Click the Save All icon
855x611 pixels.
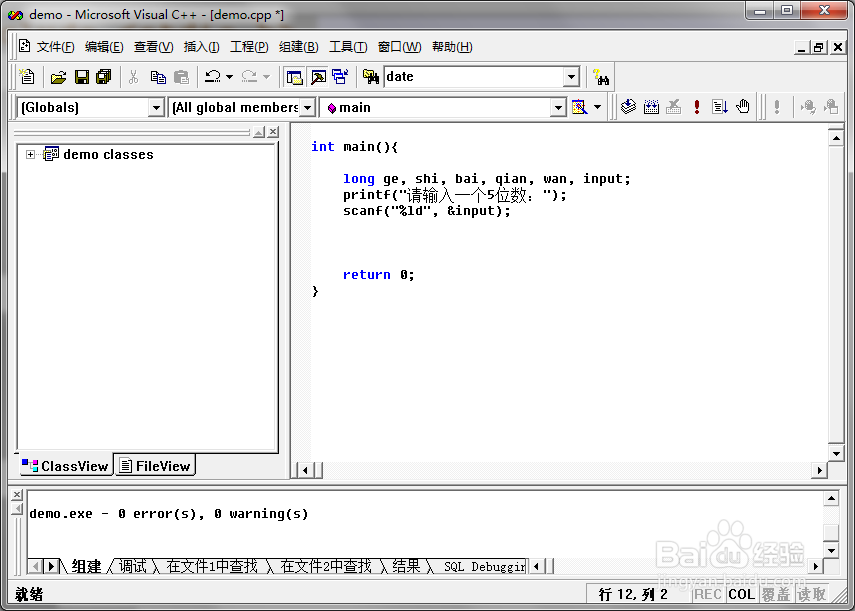[104, 77]
